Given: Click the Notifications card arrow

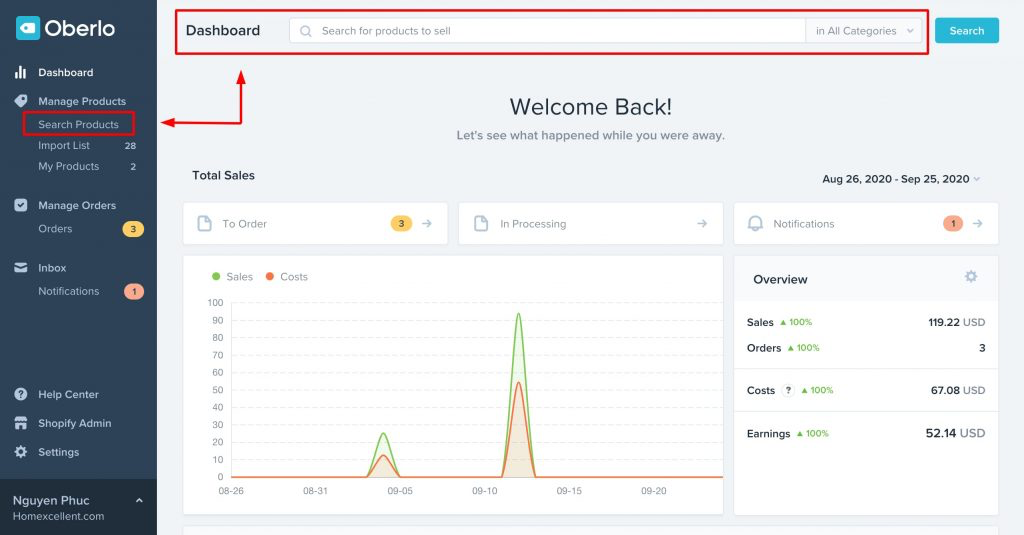Looking at the screenshot, I should (x=978, y=223).
